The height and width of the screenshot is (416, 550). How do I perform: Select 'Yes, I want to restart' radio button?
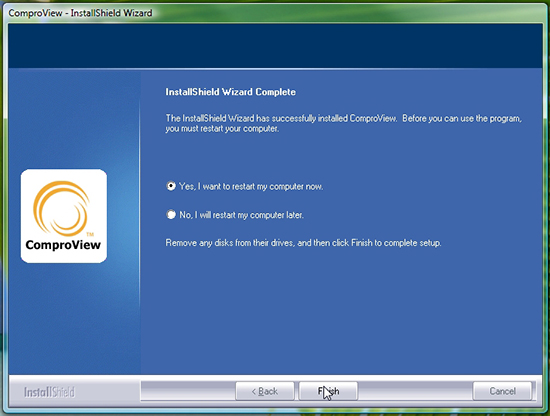pyautogui.click(x=171, y=186)
